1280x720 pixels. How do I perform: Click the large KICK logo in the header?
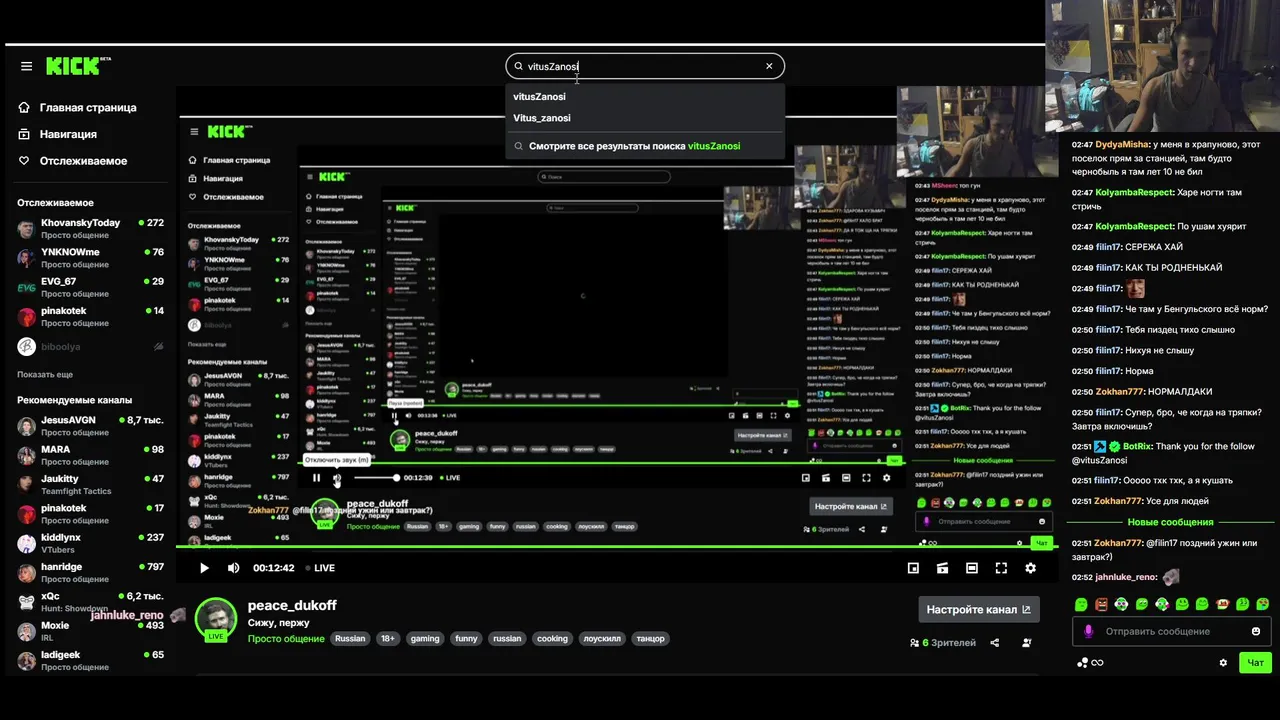[x=77, y=66]
